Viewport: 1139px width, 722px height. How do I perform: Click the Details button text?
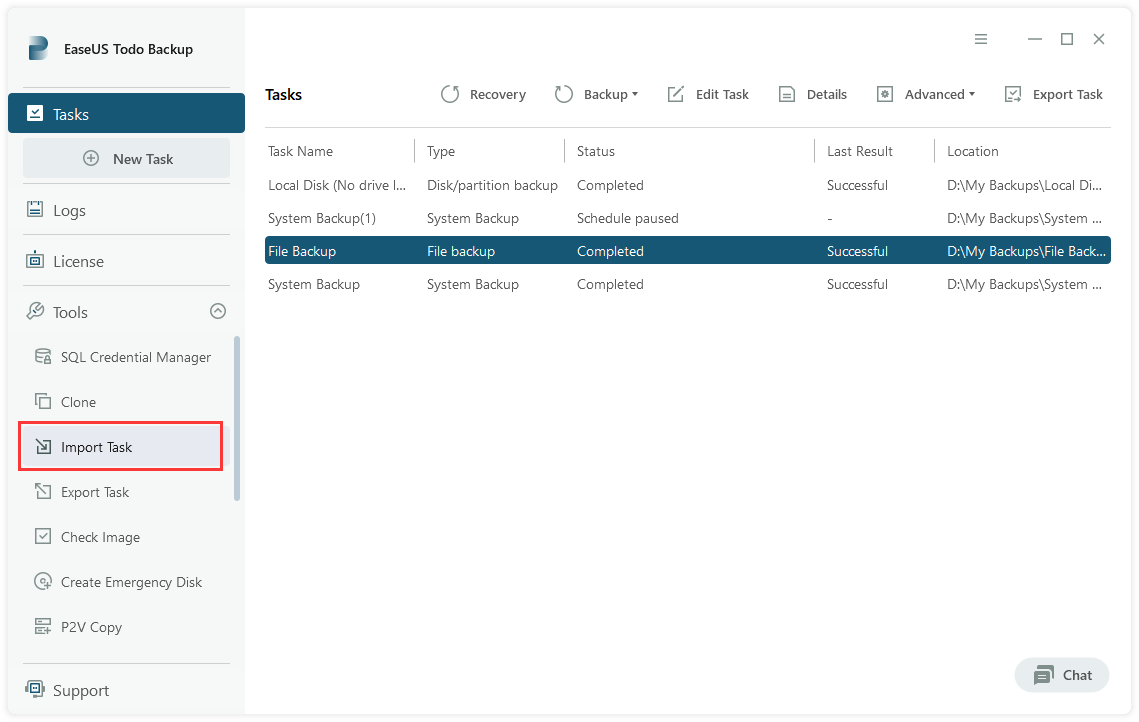[x=827, y=94]
